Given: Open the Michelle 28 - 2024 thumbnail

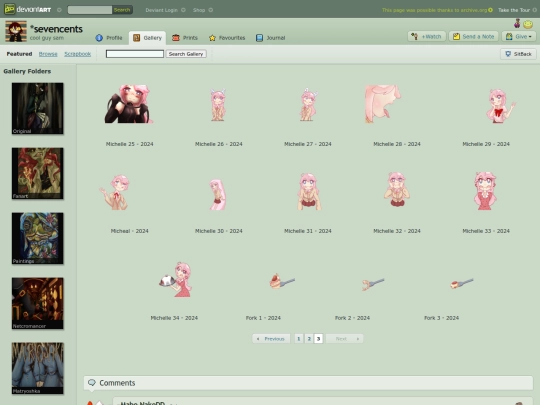Looking at the screenshot, I should point(383,104).
